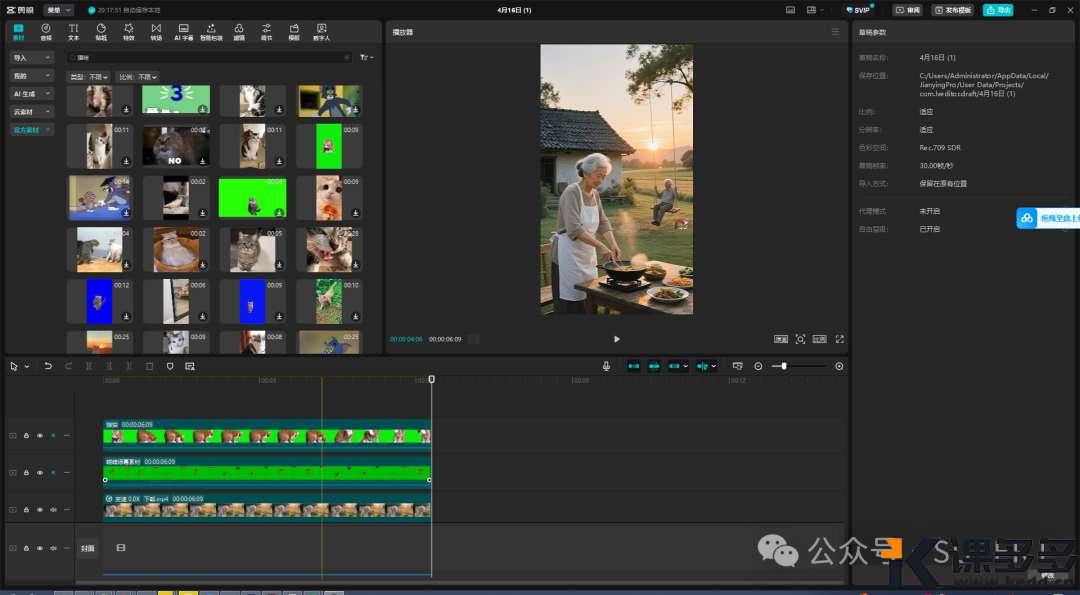Download the first cat clip thumbnail
1080x595 pixels.
(x=127, y=110)
